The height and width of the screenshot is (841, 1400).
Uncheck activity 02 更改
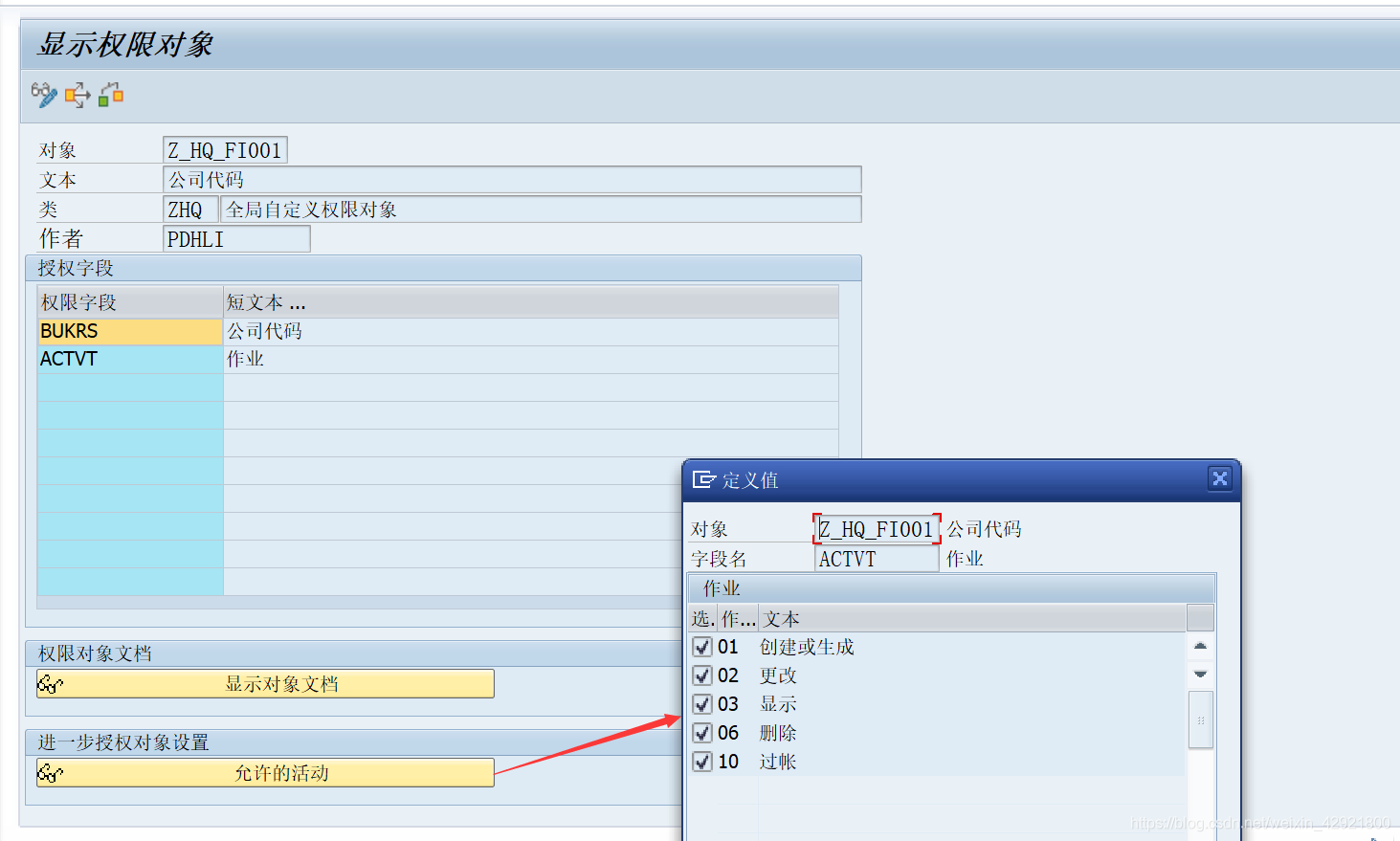(702, 675)
